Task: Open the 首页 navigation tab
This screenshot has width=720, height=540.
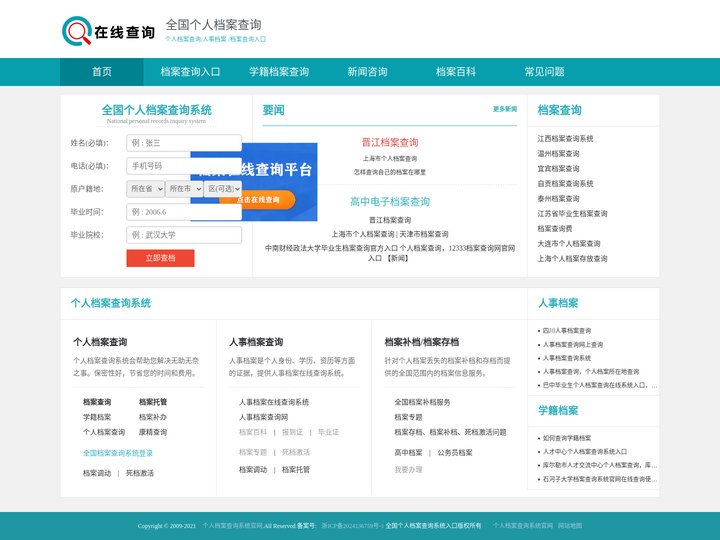Action: coord(101,72)
